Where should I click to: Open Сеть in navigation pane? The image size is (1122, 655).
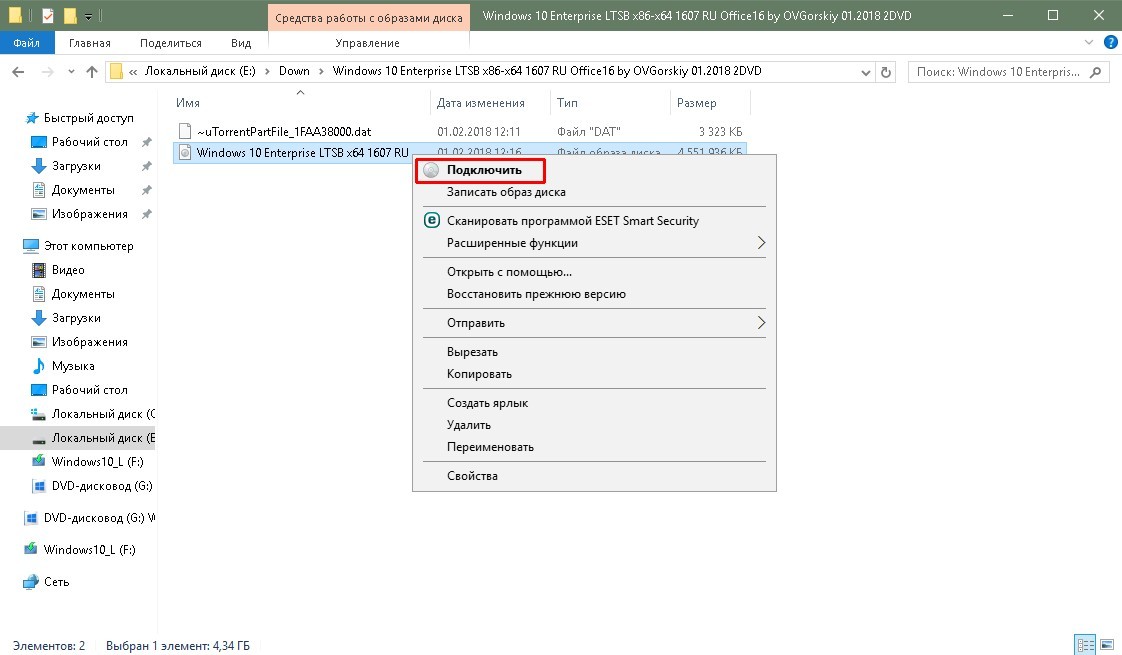(x=56, y=582)
